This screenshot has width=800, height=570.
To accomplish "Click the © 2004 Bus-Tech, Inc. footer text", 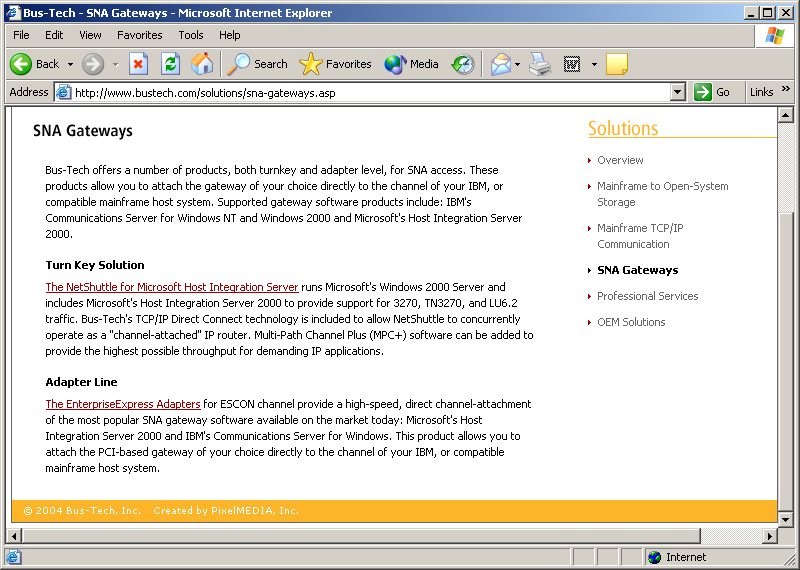I will point(82,511).
